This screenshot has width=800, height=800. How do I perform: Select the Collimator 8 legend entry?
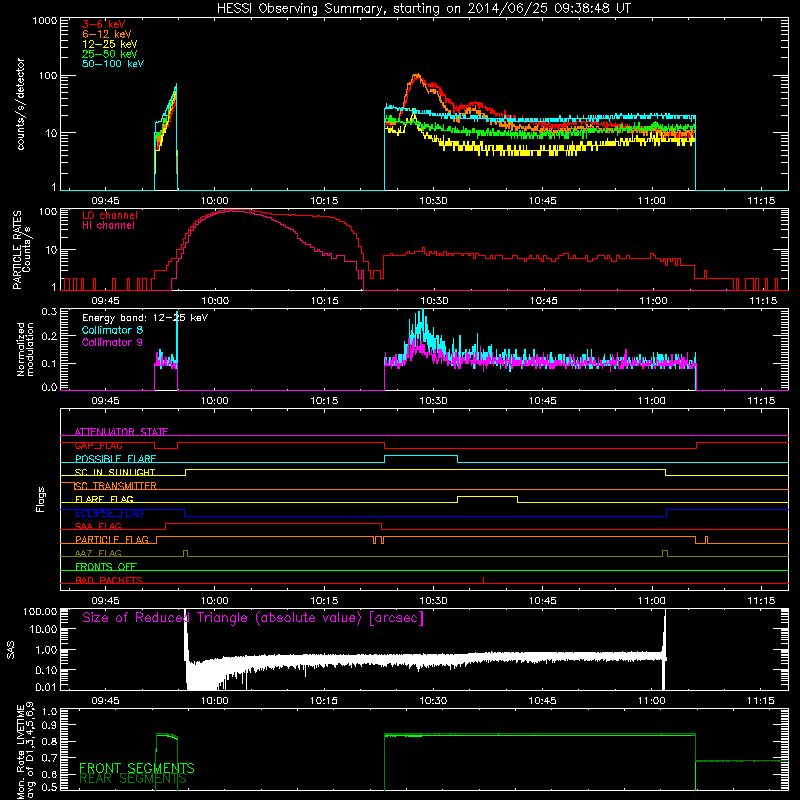(112, 330)
